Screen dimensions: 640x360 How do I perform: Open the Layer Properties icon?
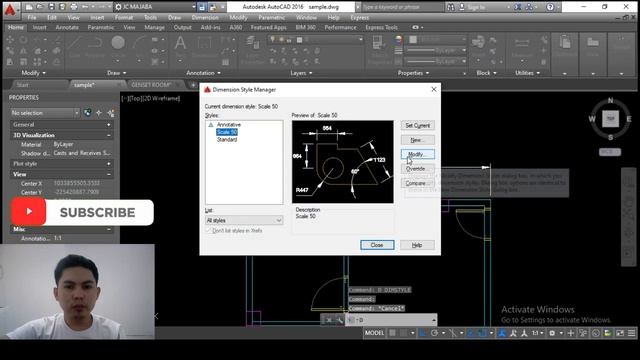[x=253, y=43]
